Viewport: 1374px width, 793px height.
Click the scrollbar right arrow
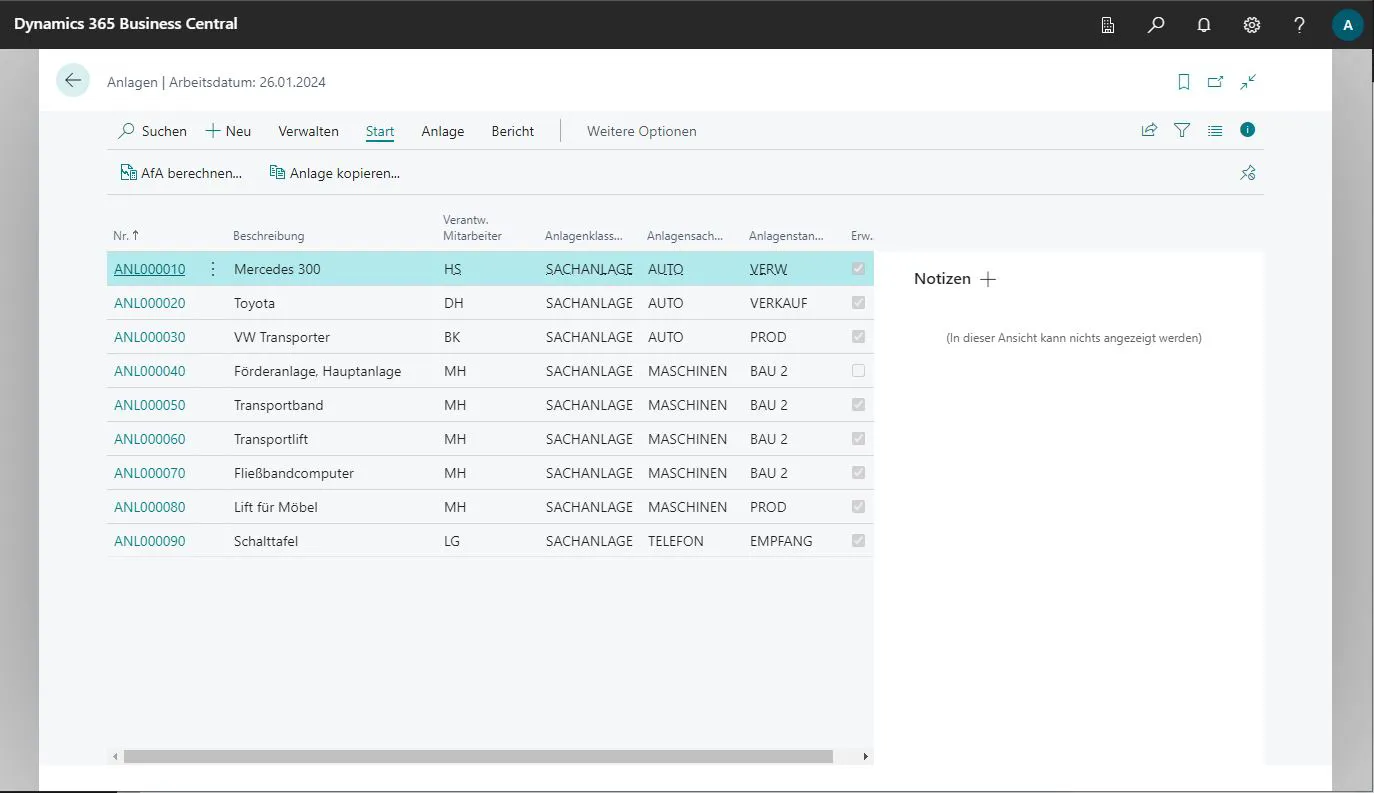pos(866,757)
